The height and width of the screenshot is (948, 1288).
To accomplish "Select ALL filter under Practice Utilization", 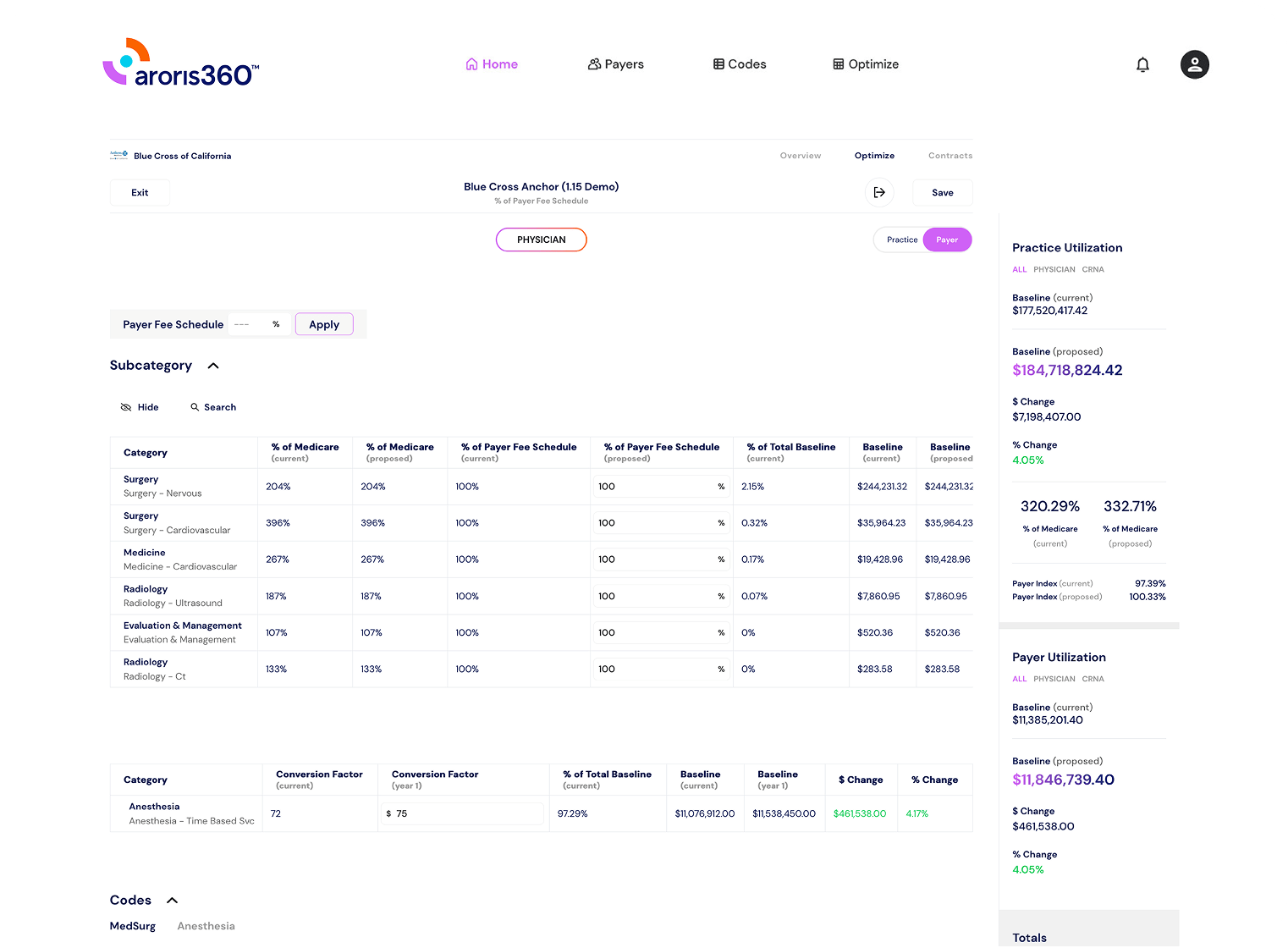I will click(1020, 269).
